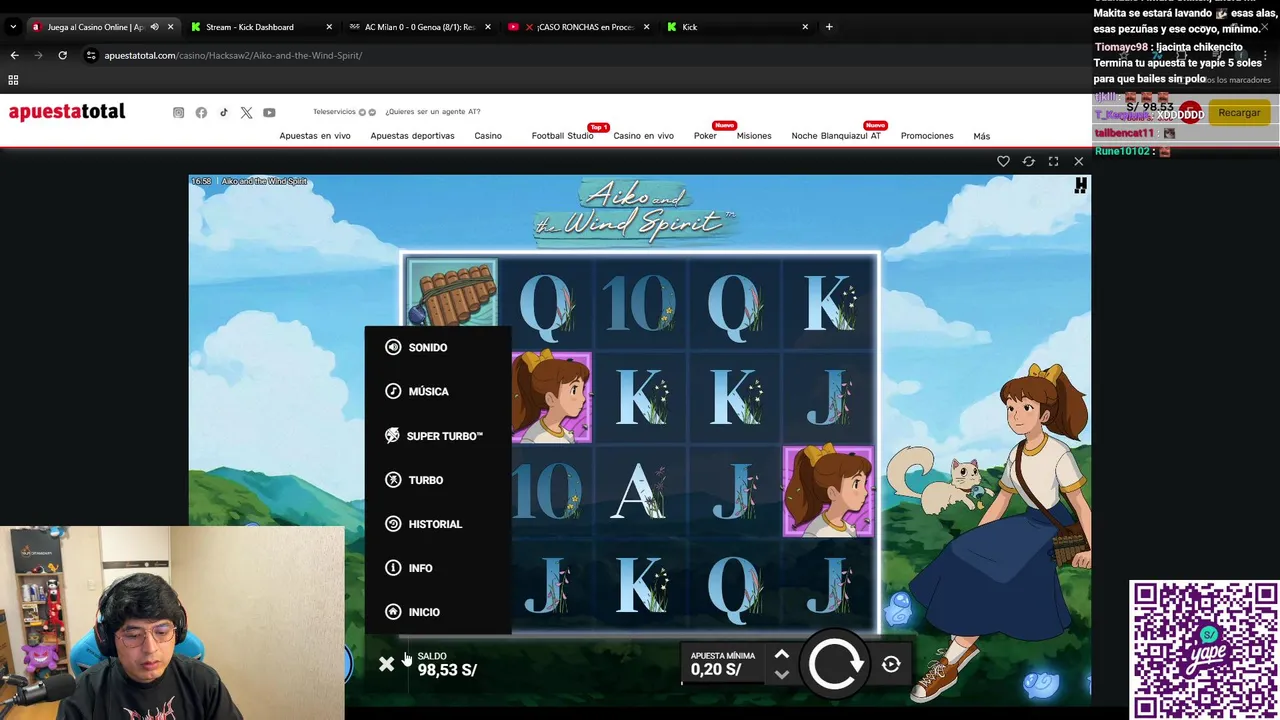Click the Recargar button
This screenshot has width=1280, height=720.
click(x=1239, y=113)
